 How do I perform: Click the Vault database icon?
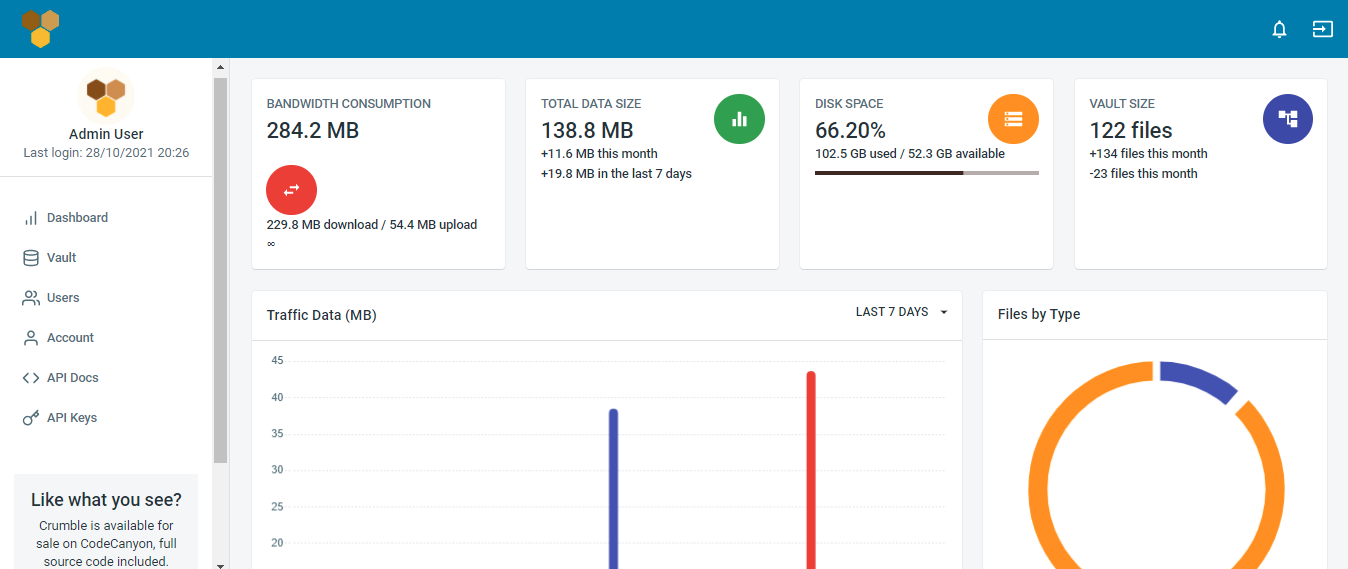(x=31, y=258)
